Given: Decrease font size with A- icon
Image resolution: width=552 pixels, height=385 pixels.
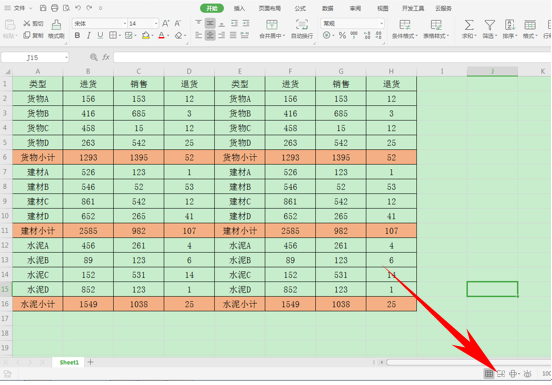Looking at the screenshot, I should pos(177,23).
